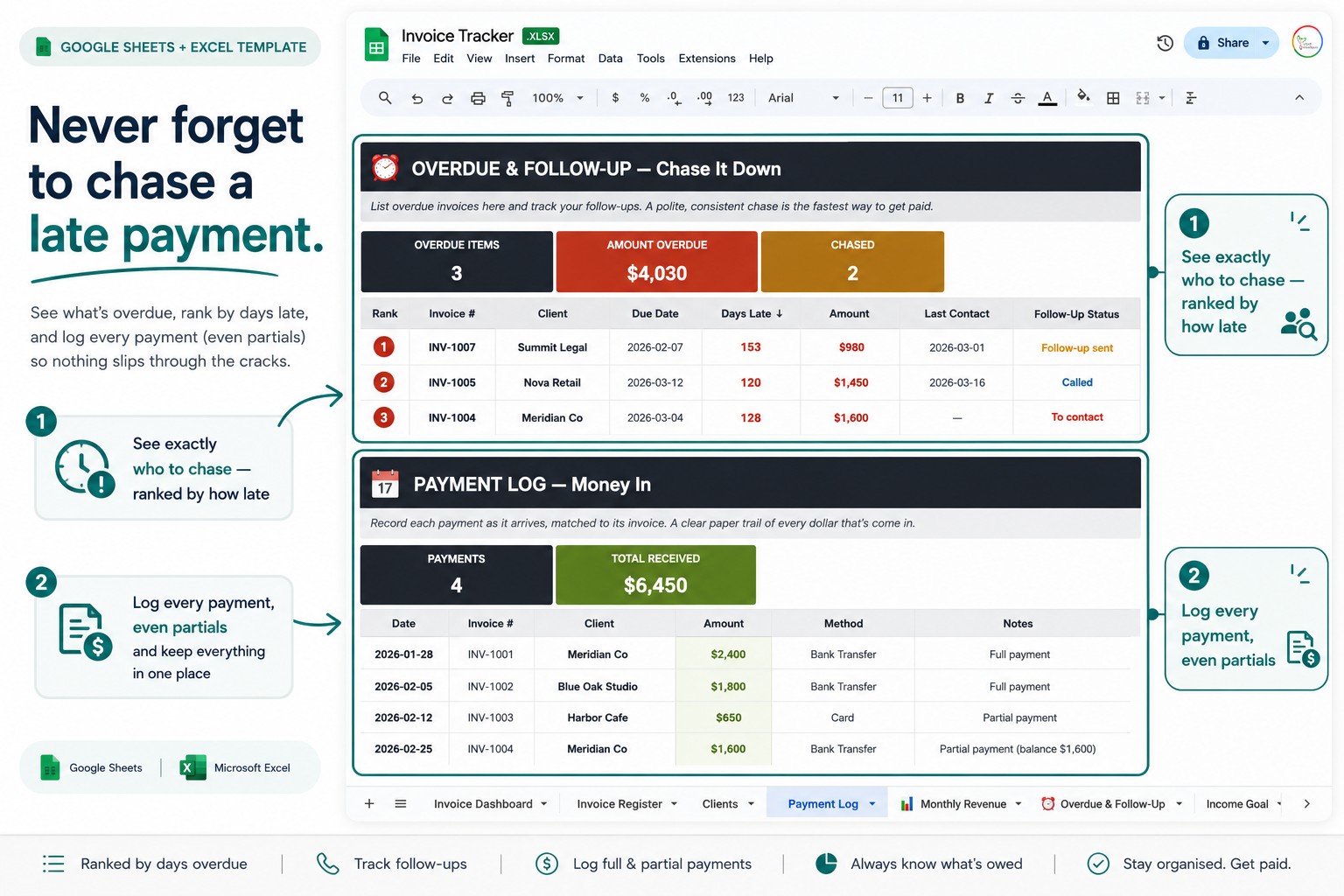
Task: Toggle bold formatting
Action: tap(960, 98)
